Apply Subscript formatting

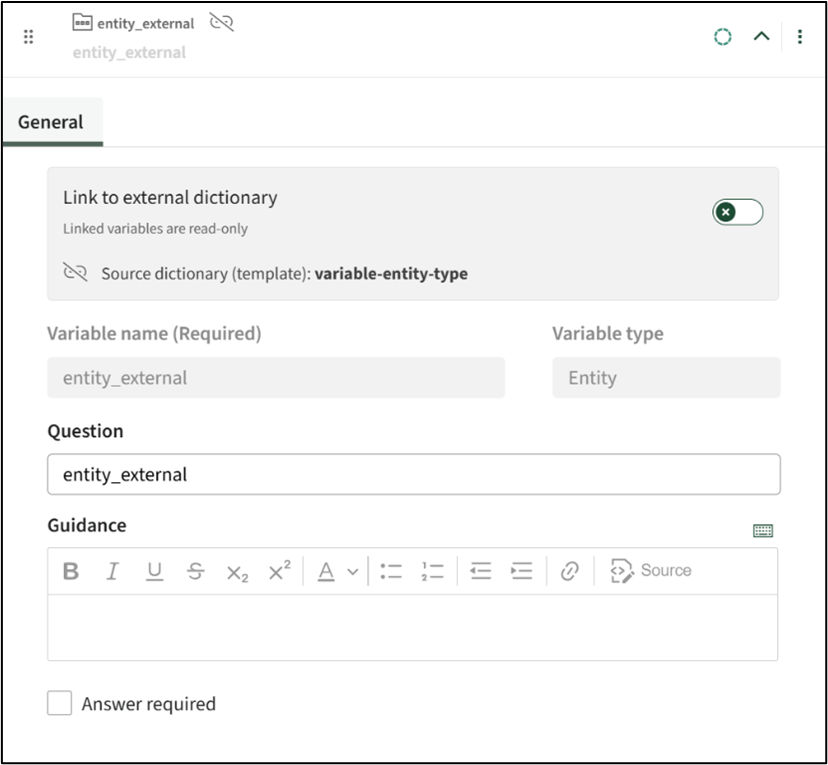(237, 572)
